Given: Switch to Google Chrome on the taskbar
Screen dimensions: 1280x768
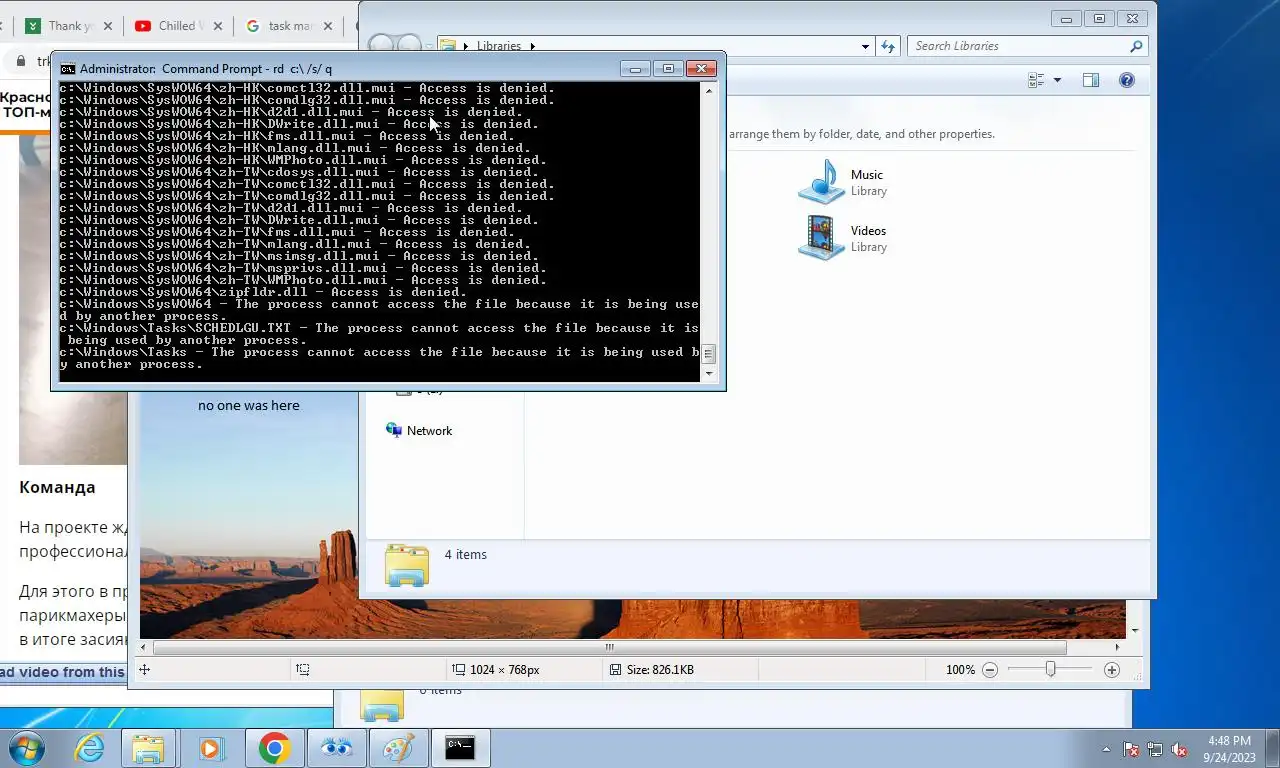Looking at the screenshot, I should tap(274, 748).
